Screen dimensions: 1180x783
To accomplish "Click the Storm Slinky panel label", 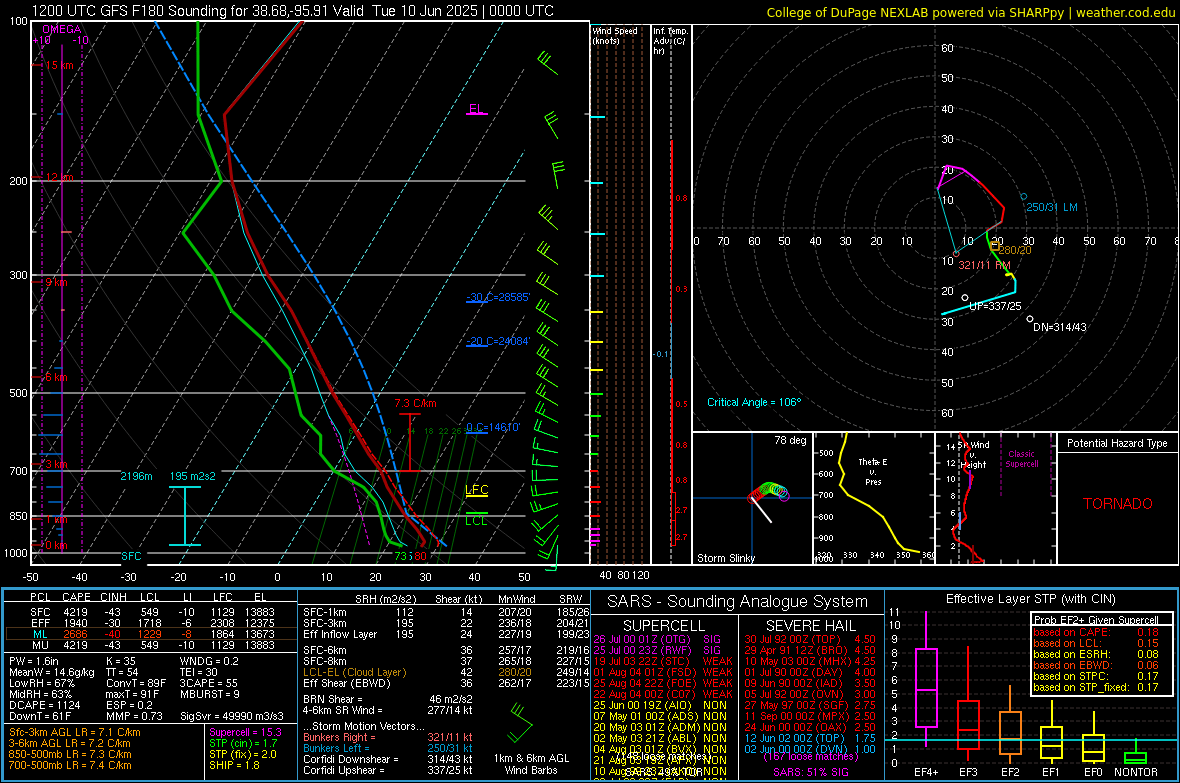I will pyautogui.click(x=726, y=558).
